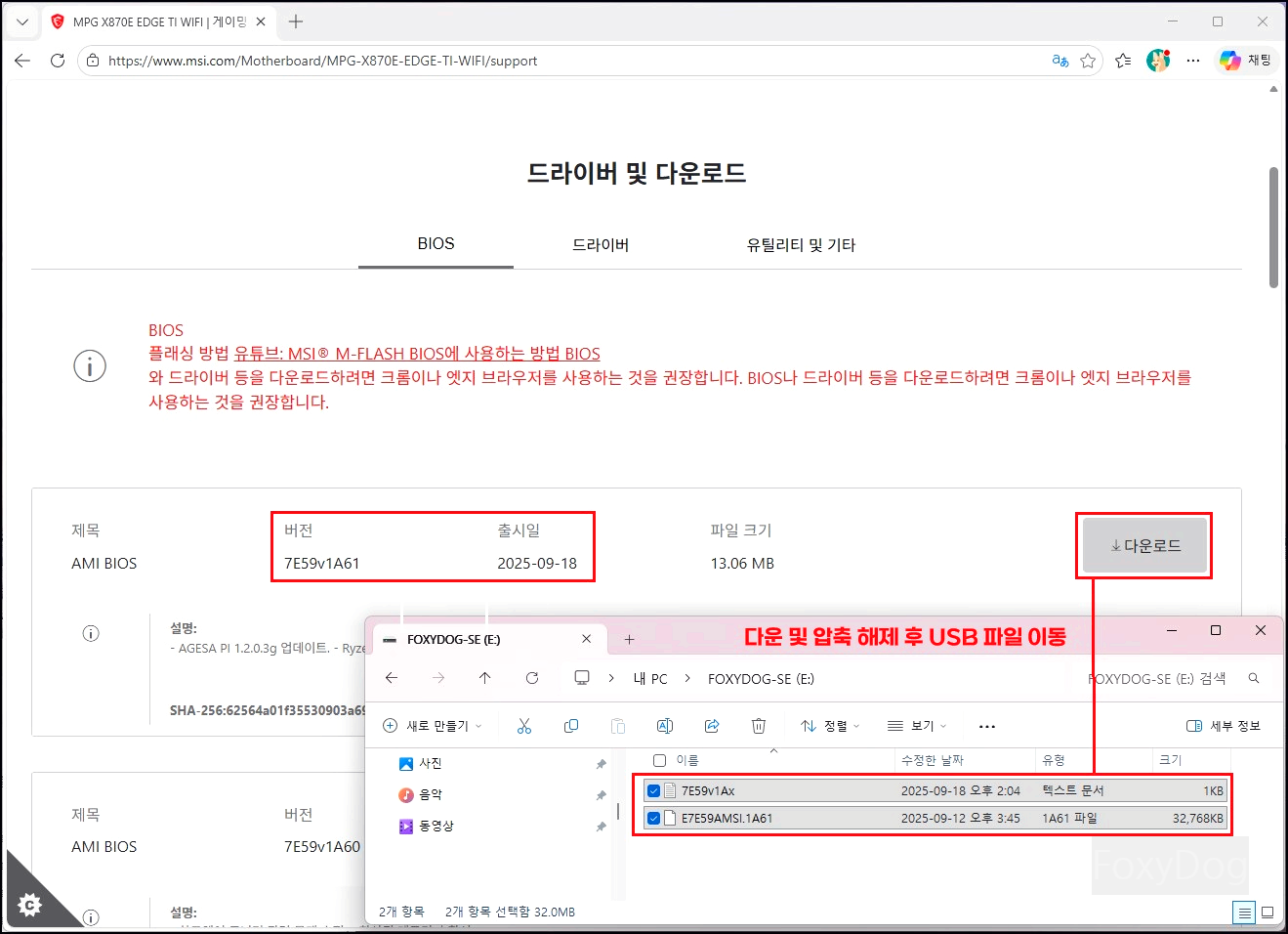Click 내 PC breadcrumb
Image resolution: width=1288 pixels, height=934 pixels.
650,679
